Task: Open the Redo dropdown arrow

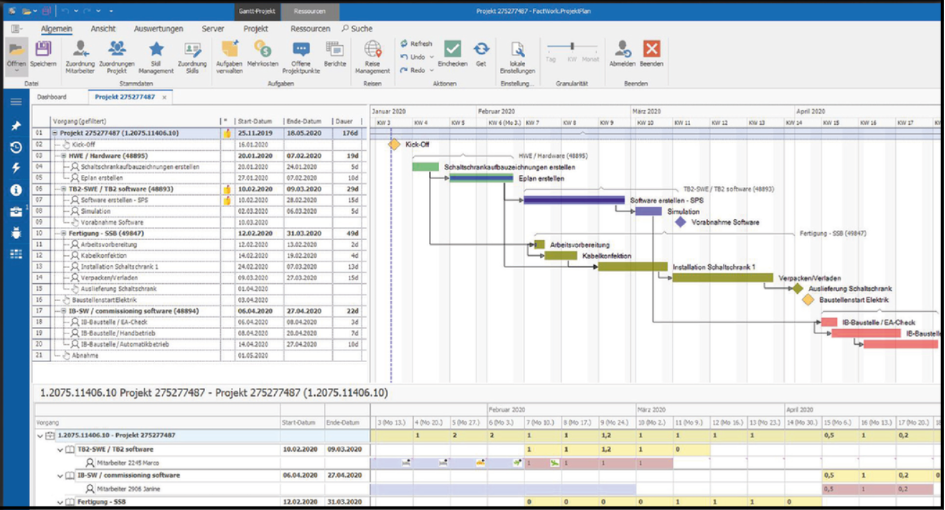Action: pyautogui.click(x=432, y=70)
